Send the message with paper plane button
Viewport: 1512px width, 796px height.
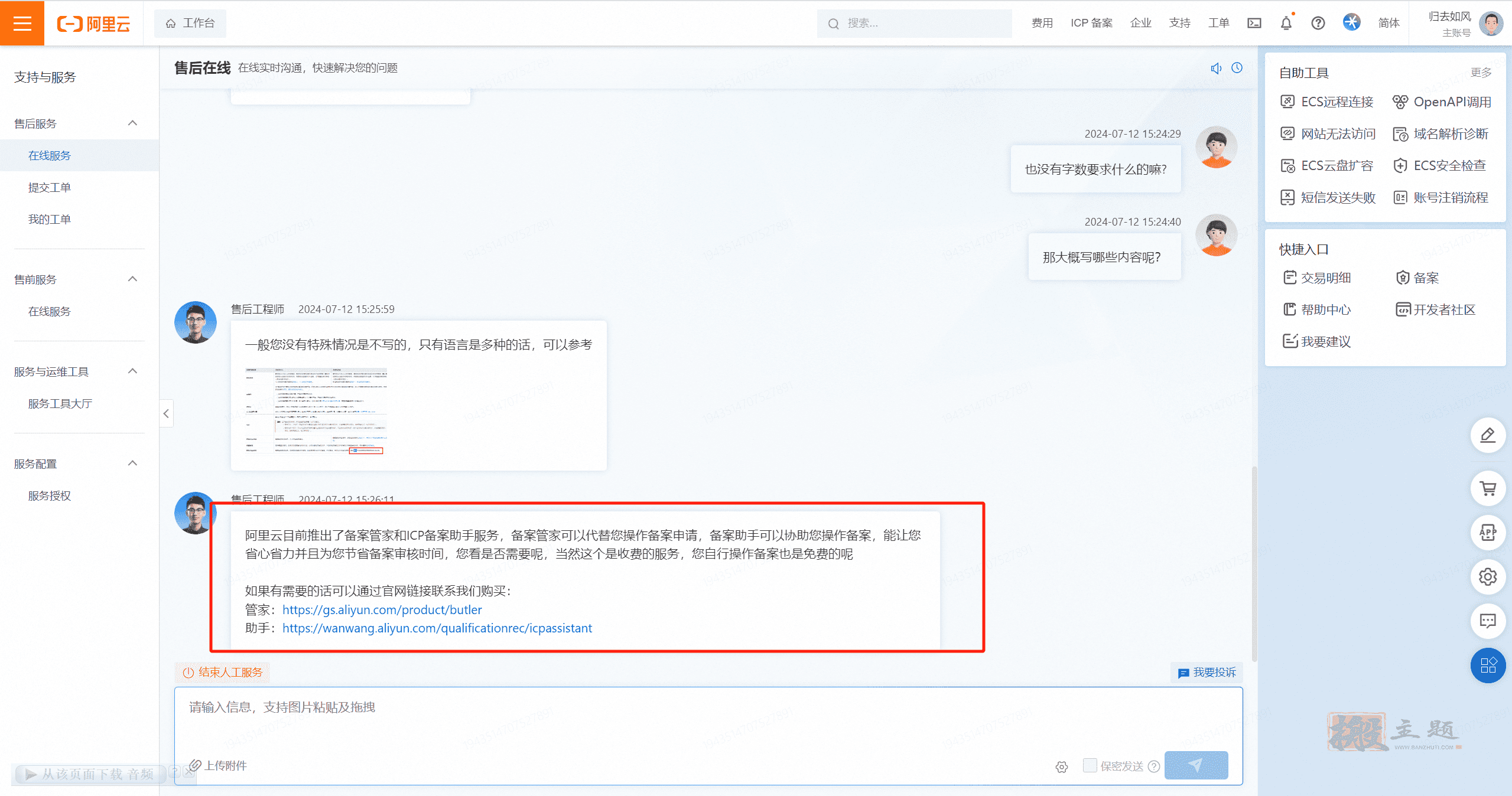coord(1196,765)
